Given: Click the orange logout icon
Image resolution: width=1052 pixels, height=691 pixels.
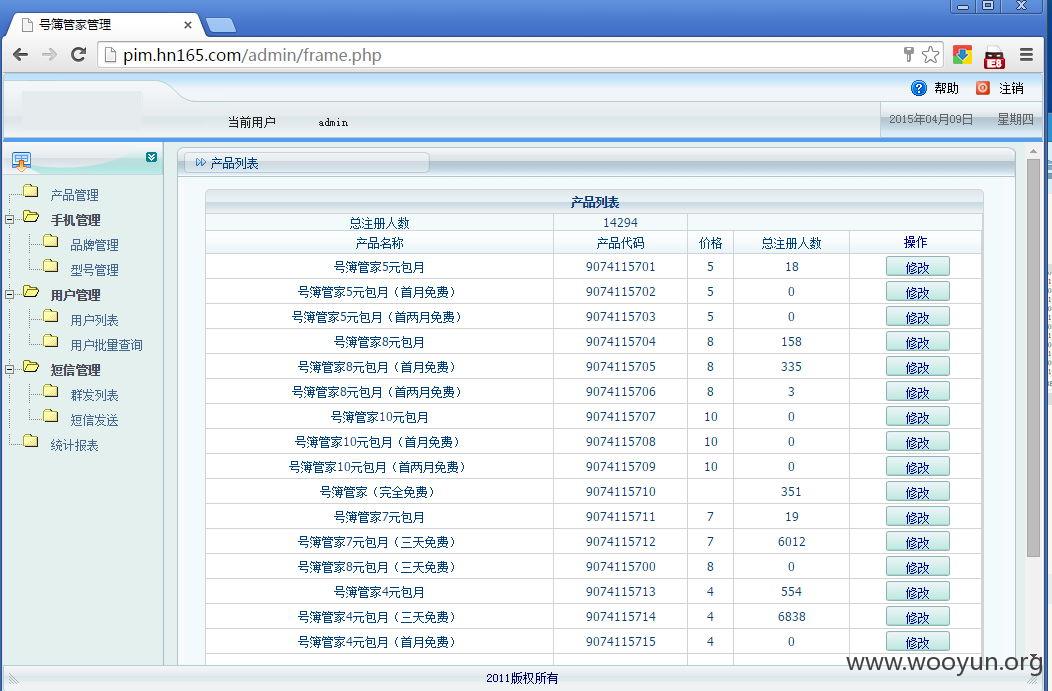Looking at the screenshot, I should coord(982,88).
